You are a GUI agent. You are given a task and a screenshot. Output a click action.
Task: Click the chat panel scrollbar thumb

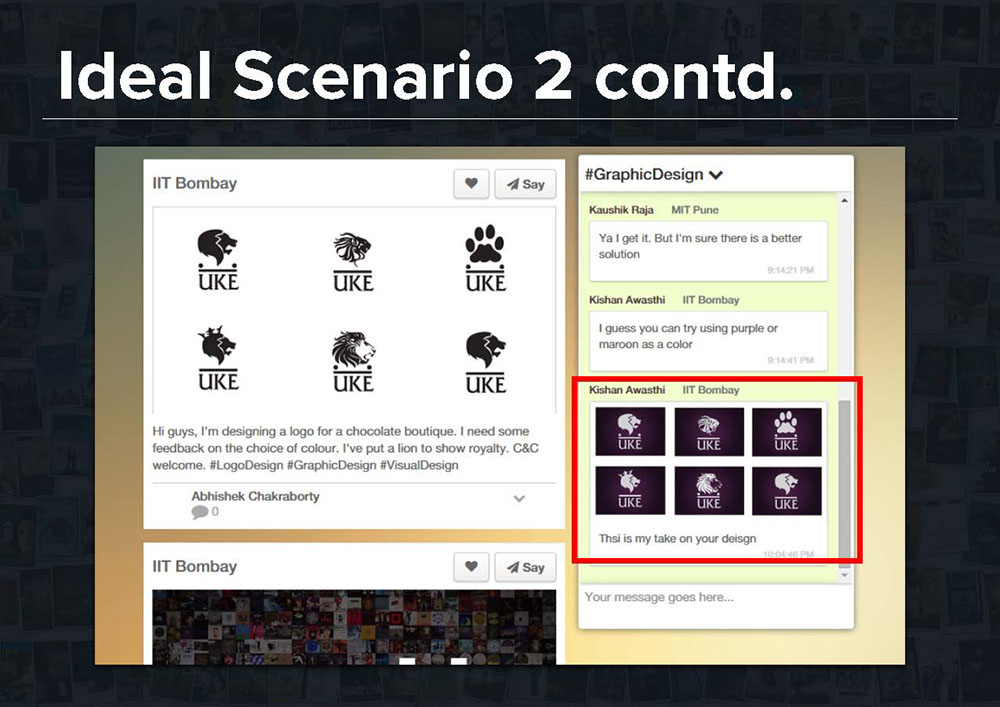point(845,480)
